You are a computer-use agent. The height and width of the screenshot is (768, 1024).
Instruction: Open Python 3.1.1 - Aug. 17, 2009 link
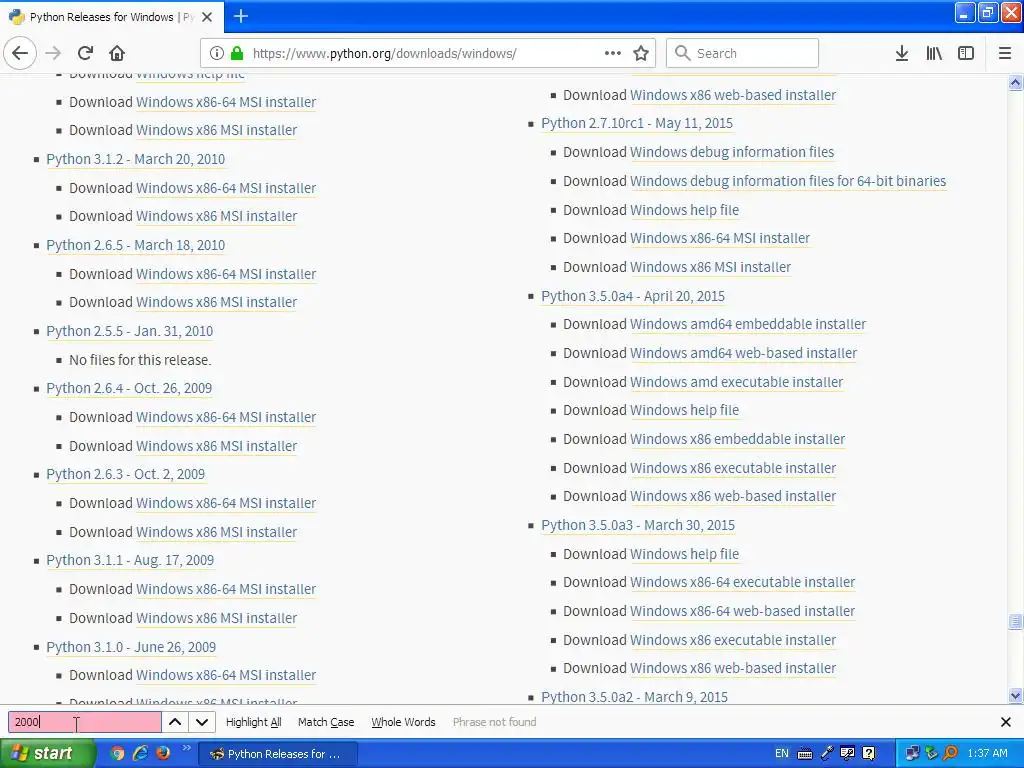click(130, 561)
